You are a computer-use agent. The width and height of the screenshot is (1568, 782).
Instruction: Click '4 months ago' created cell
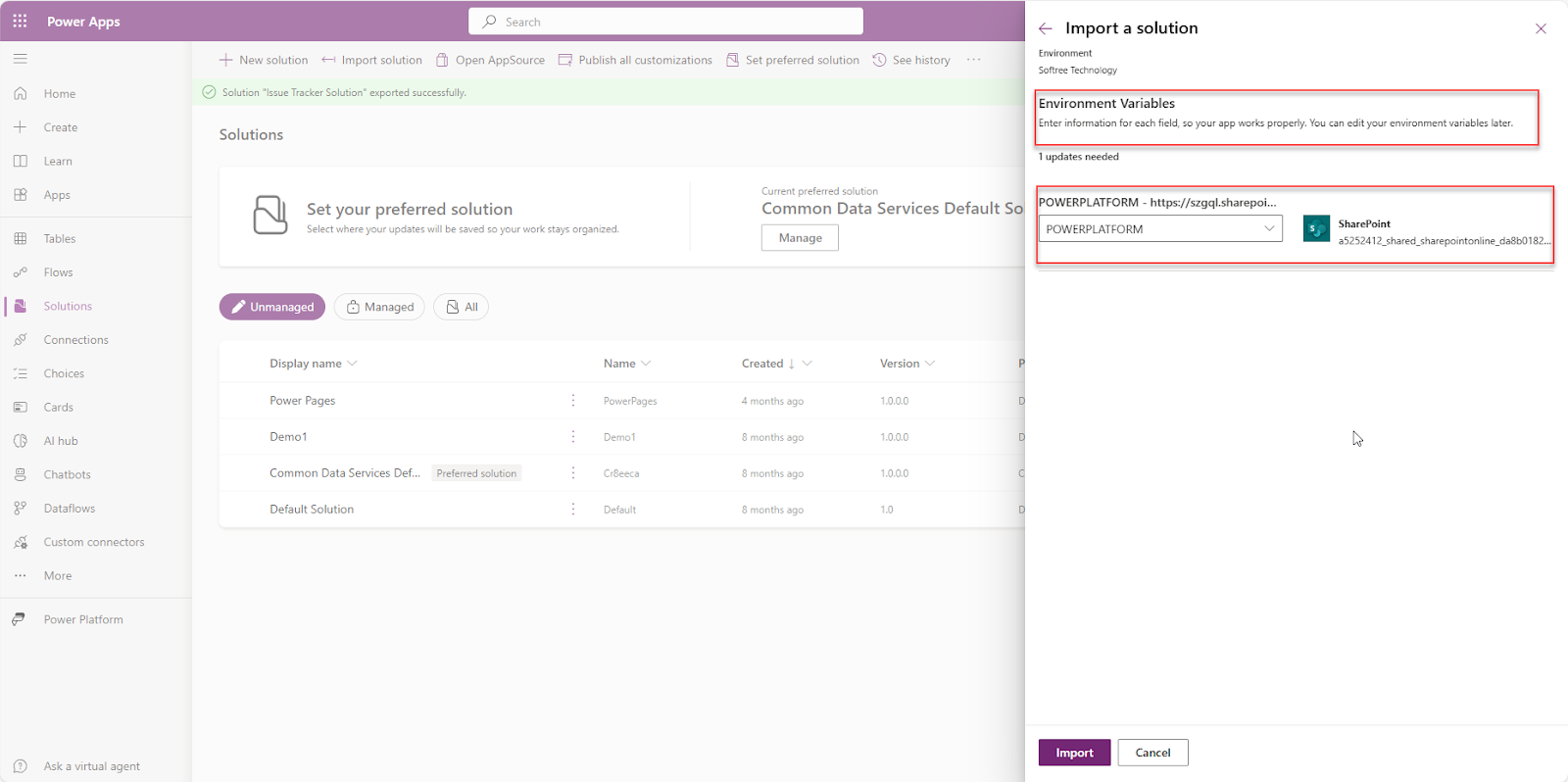pos(772,401)
